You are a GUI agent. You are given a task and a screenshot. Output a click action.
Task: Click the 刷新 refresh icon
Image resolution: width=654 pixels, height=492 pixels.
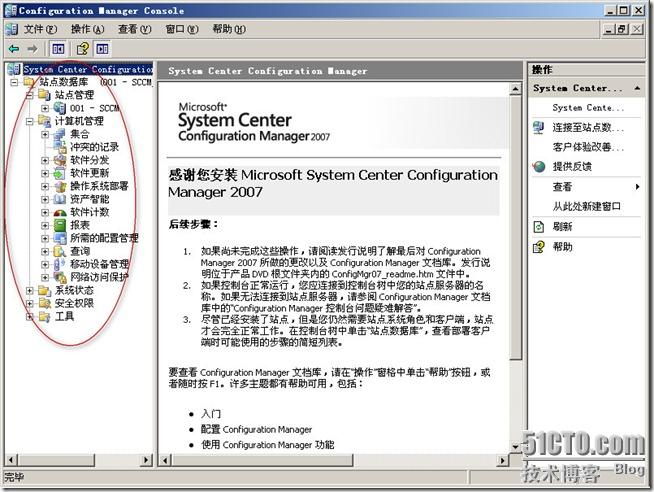539,227
